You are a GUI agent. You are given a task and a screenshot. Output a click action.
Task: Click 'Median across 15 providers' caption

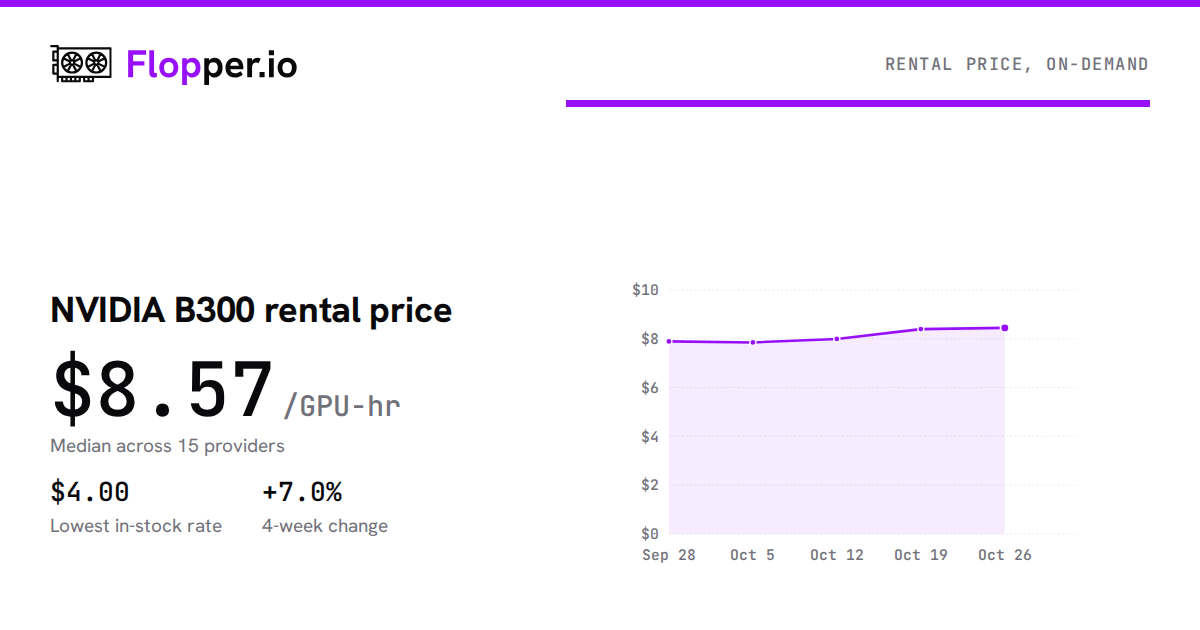click(x=167, y=446)
